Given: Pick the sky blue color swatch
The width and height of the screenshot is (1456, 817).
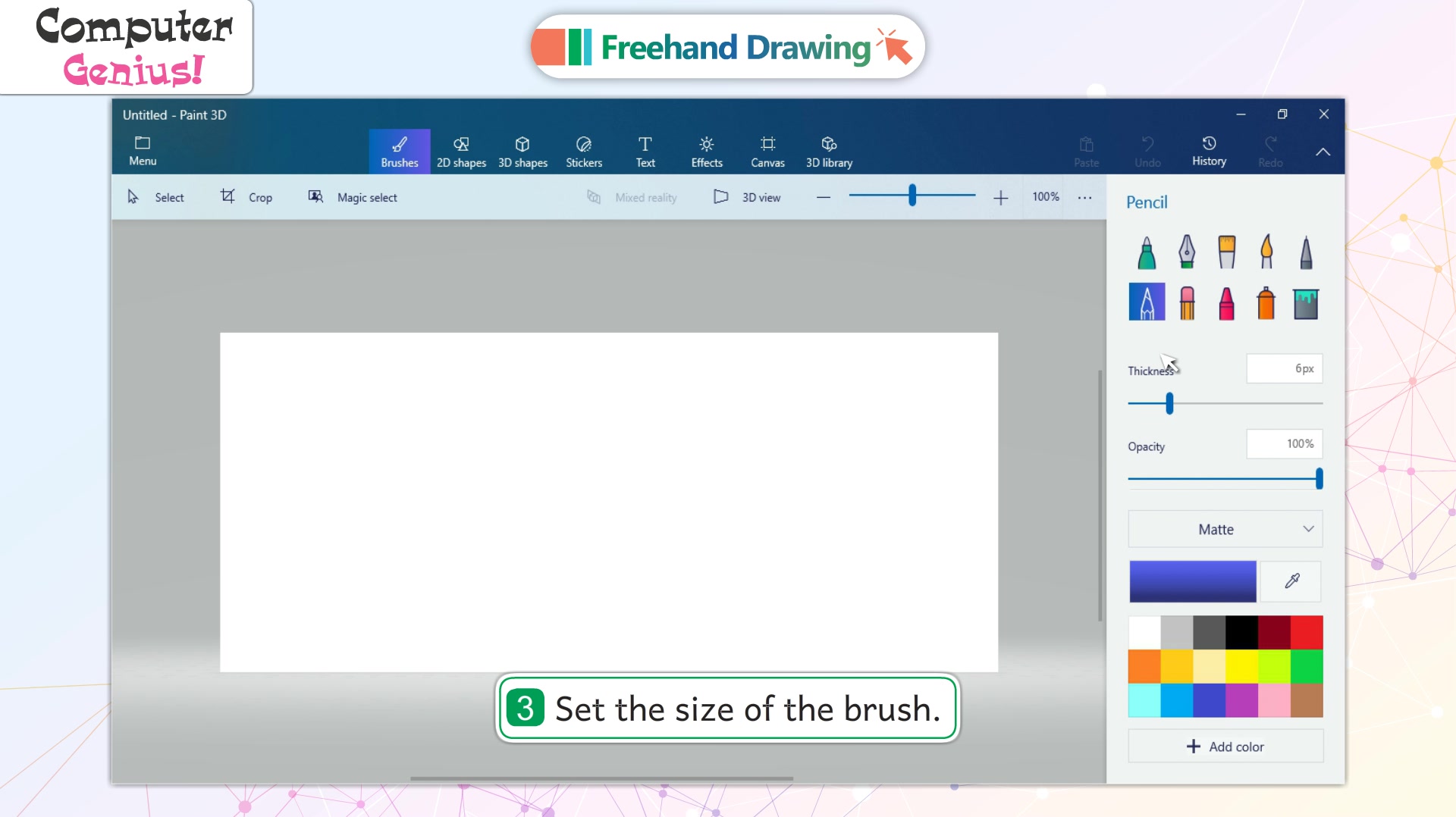Looking at the screenshot, I should coord(1177,700).
